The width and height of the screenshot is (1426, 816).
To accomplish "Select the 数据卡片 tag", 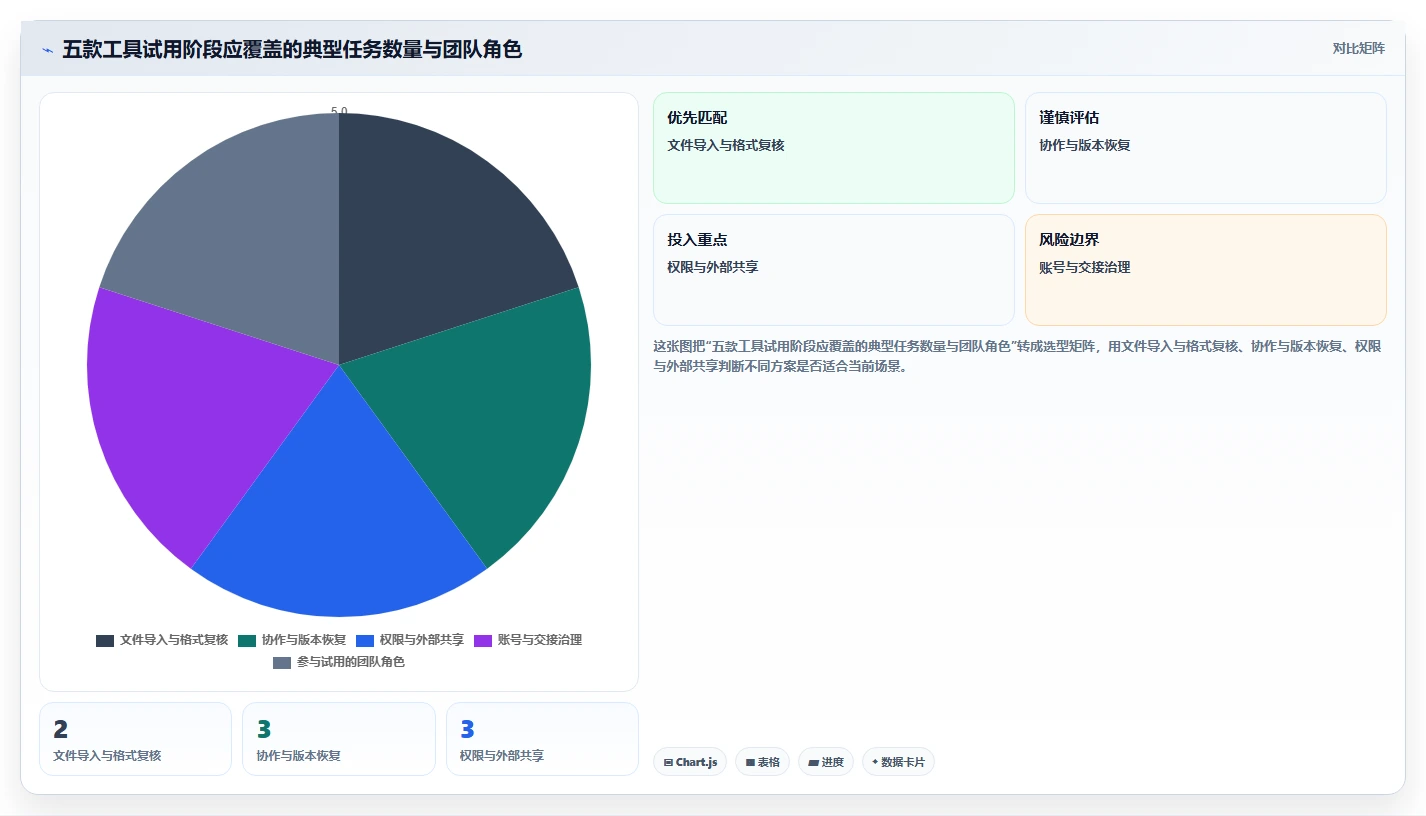I will (898, 762).
